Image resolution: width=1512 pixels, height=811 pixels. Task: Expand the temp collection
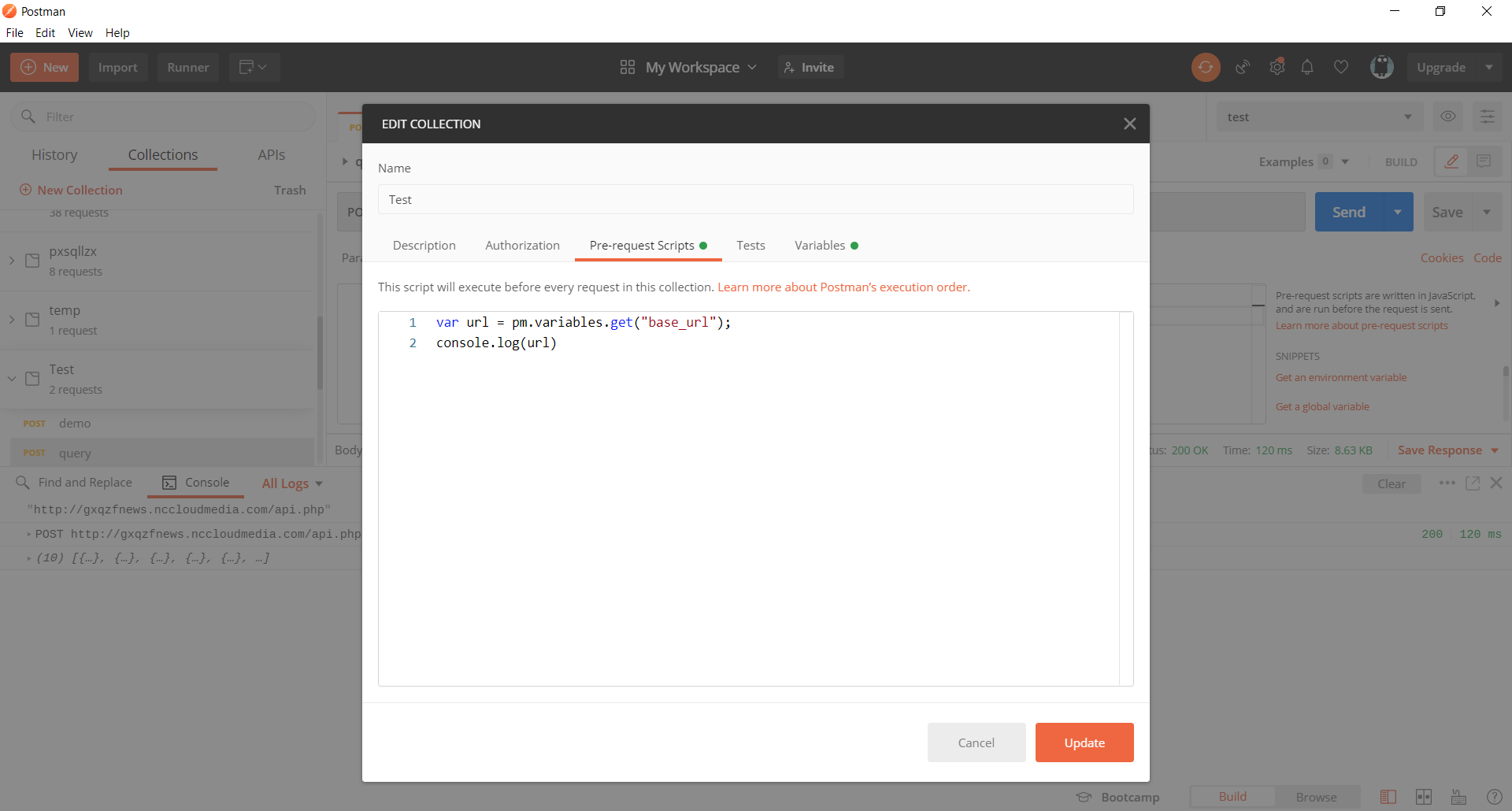[x=12, y=320]
